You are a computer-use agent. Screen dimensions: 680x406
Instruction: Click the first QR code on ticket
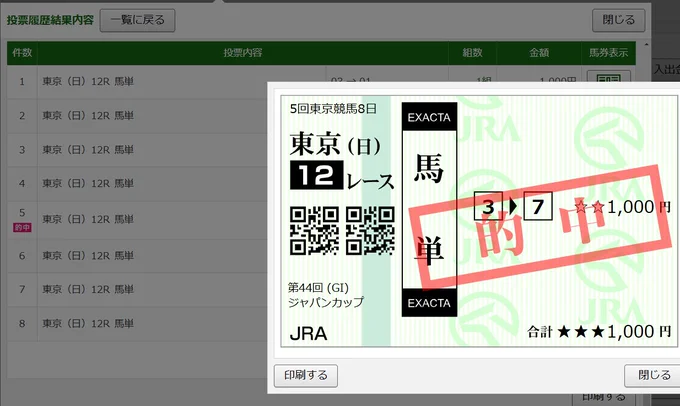point(314,231)
